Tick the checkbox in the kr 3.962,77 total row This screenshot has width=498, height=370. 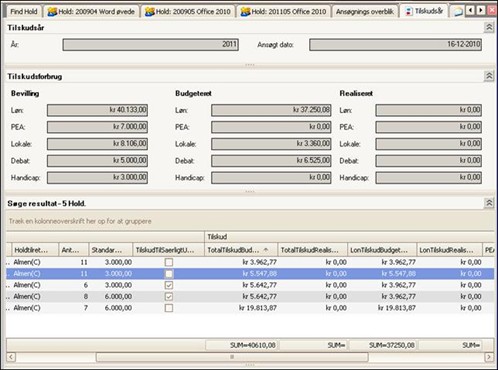(x=169, y=262)
